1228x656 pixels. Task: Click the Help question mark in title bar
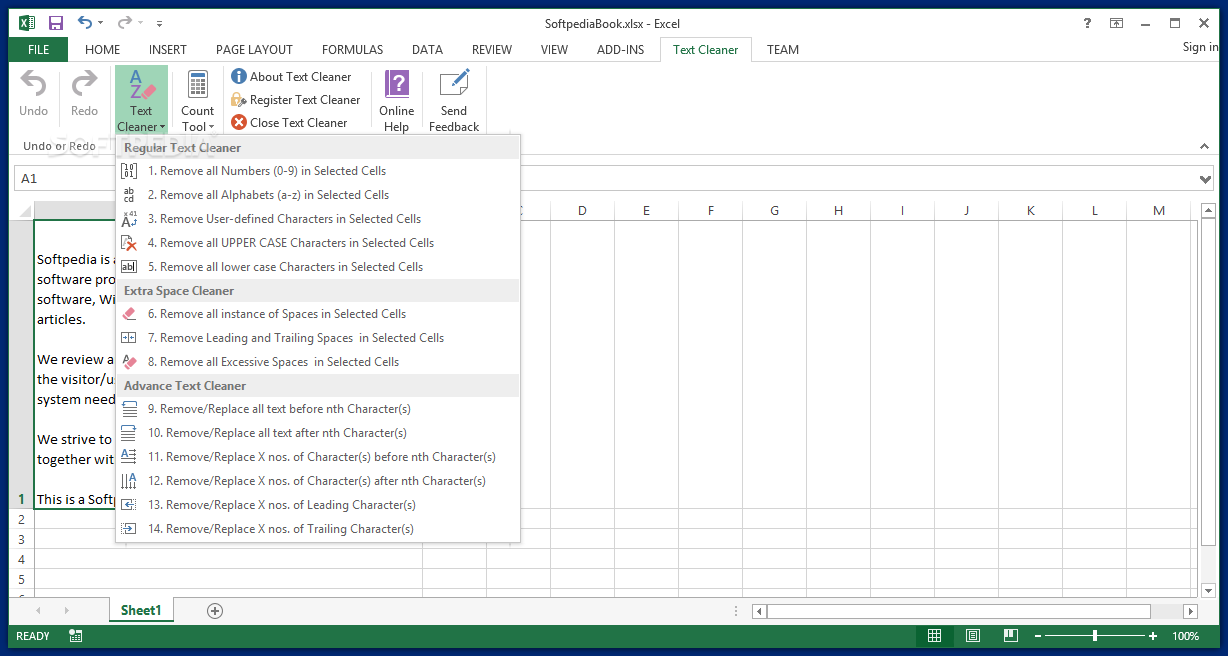1087,23
